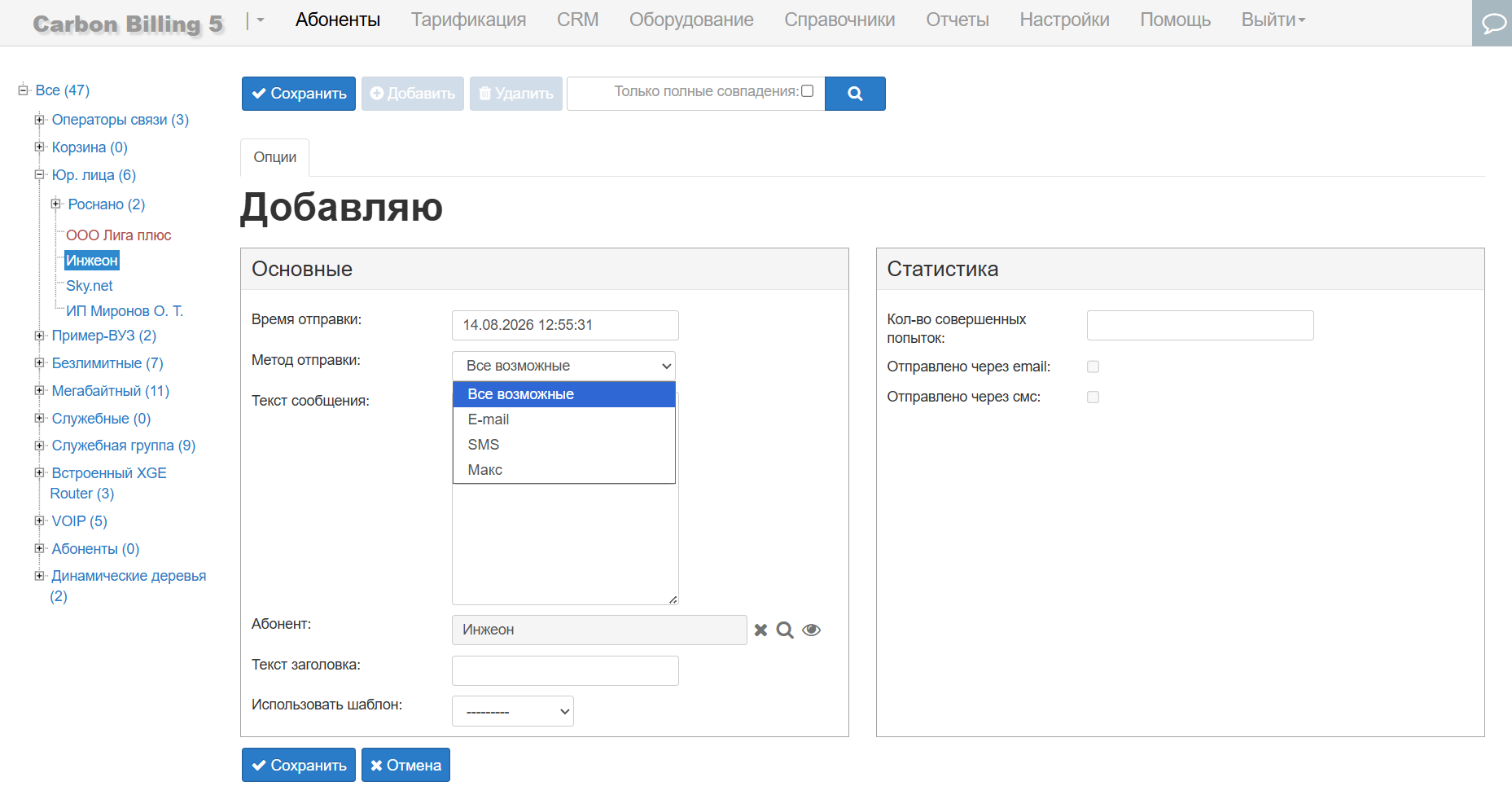Focus the search text field
The width and height of the screenshot is (1512, 808).
(695, 94)
